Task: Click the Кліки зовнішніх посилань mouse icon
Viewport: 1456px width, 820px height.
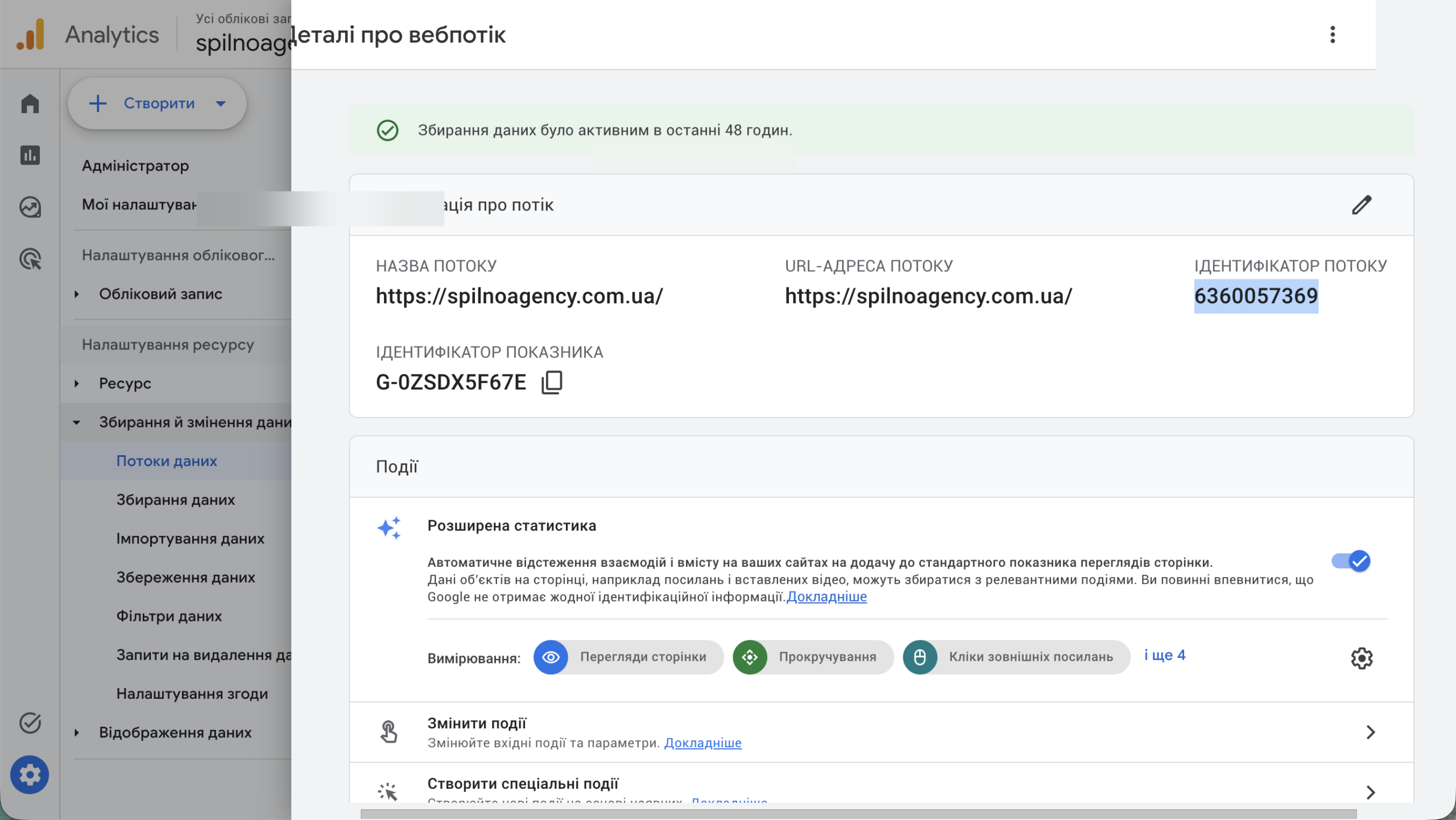Action: click(920, 657)
